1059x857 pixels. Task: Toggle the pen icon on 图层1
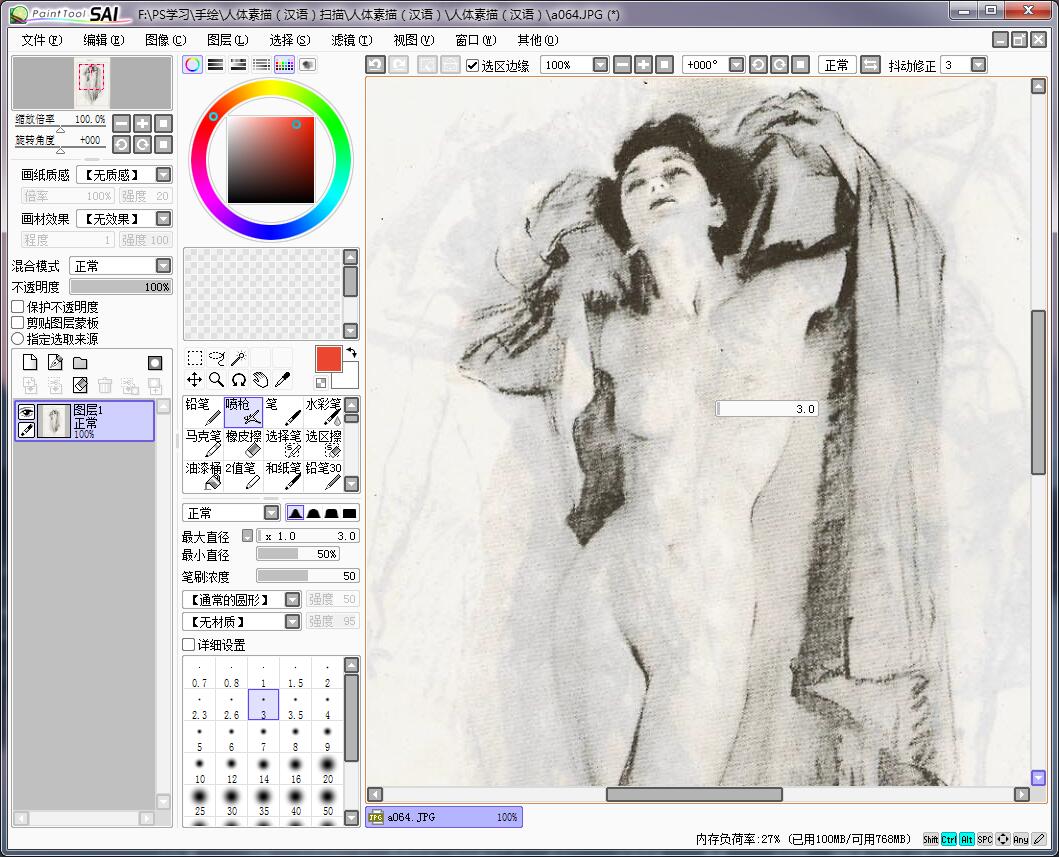click(x=26, y=430)
